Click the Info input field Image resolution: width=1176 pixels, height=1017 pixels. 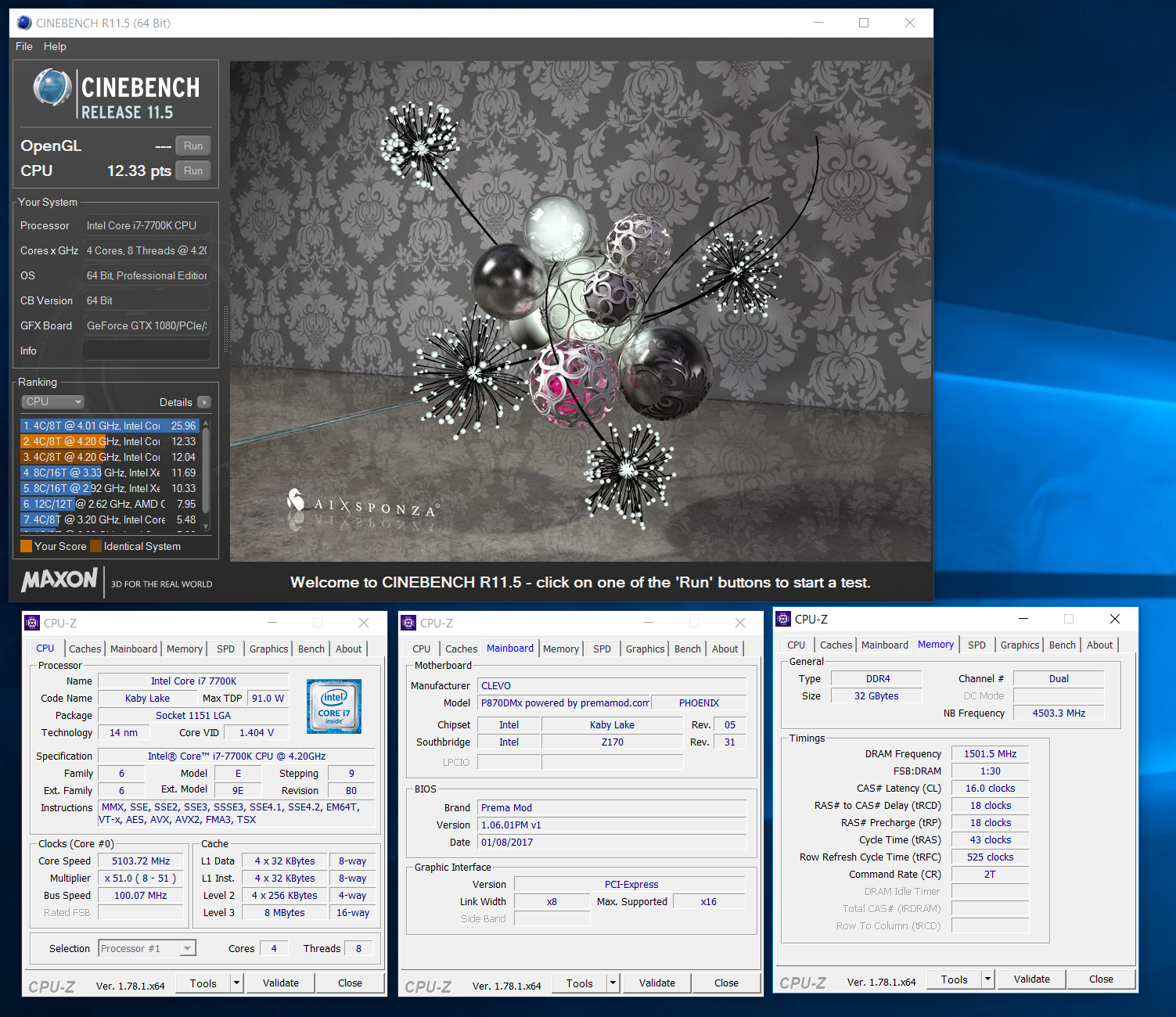(146, 350)
